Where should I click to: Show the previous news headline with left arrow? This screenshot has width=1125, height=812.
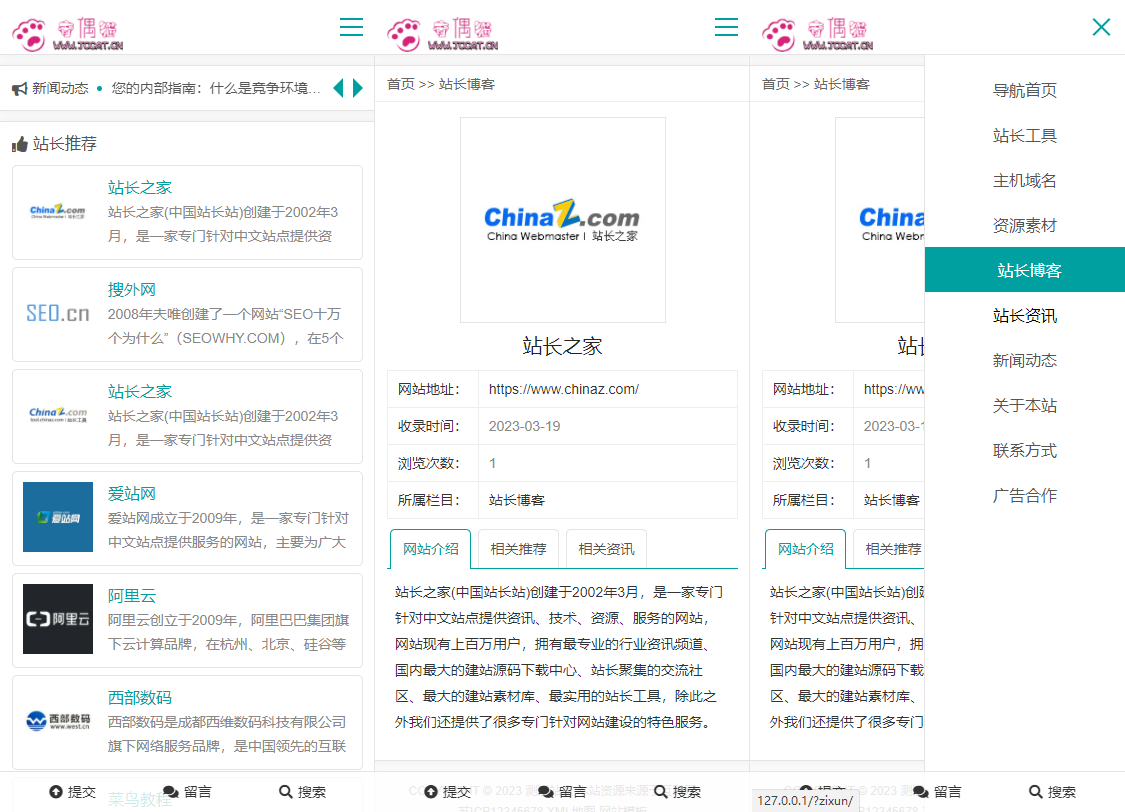click(339, 88)
